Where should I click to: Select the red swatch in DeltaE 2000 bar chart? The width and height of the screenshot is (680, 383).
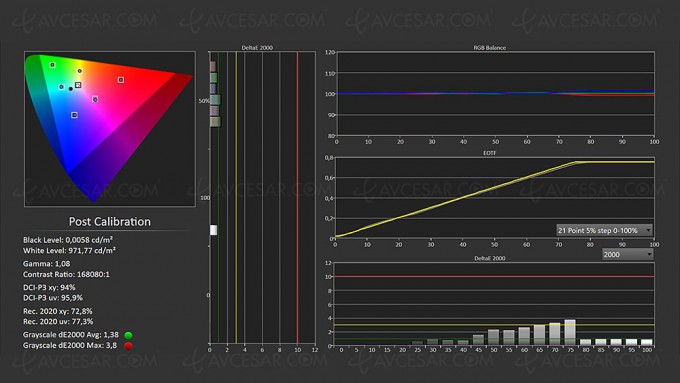212,66
